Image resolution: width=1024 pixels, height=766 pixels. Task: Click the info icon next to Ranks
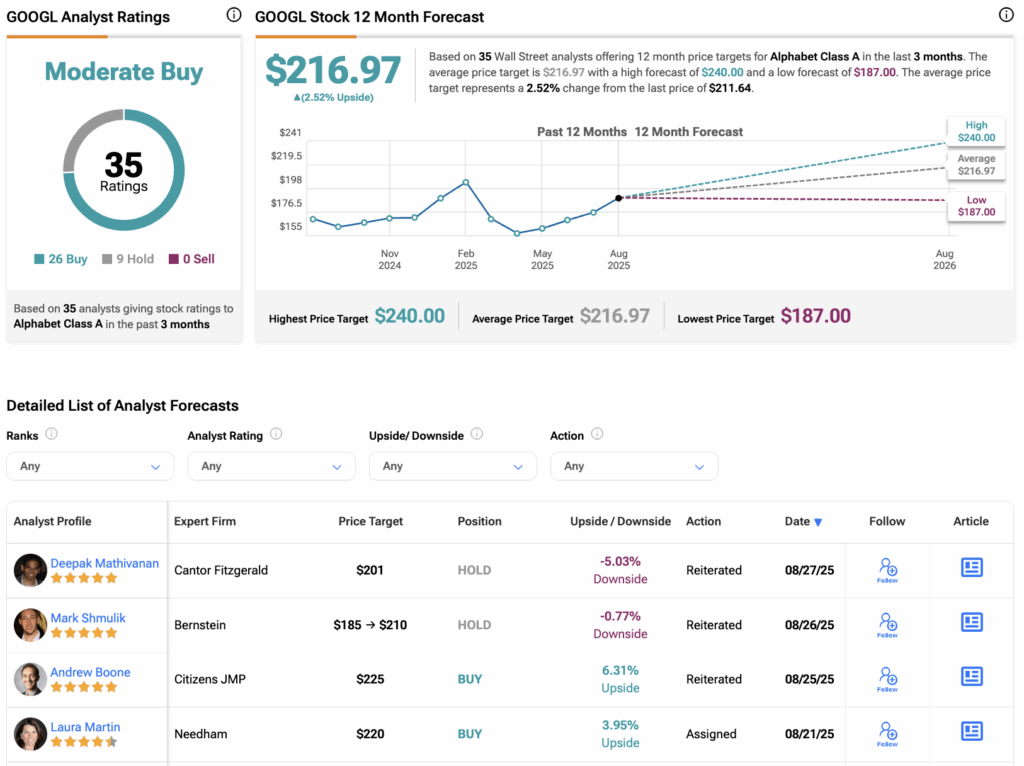click(x=51, y=434)
